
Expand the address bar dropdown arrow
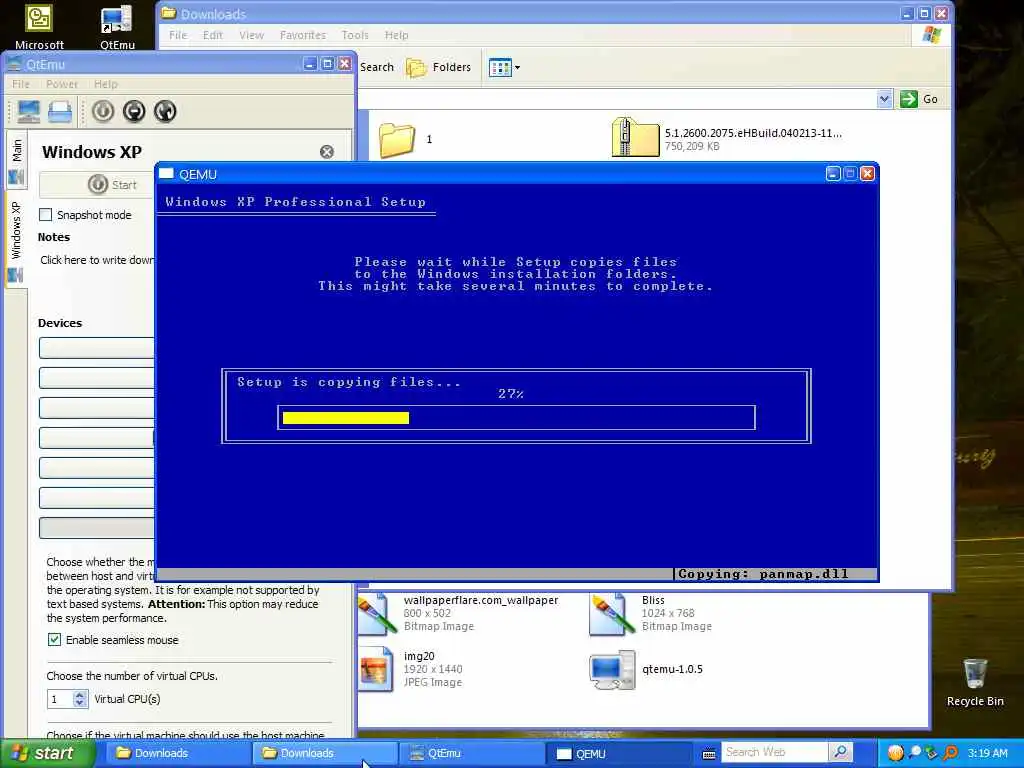tap(884, 99)
